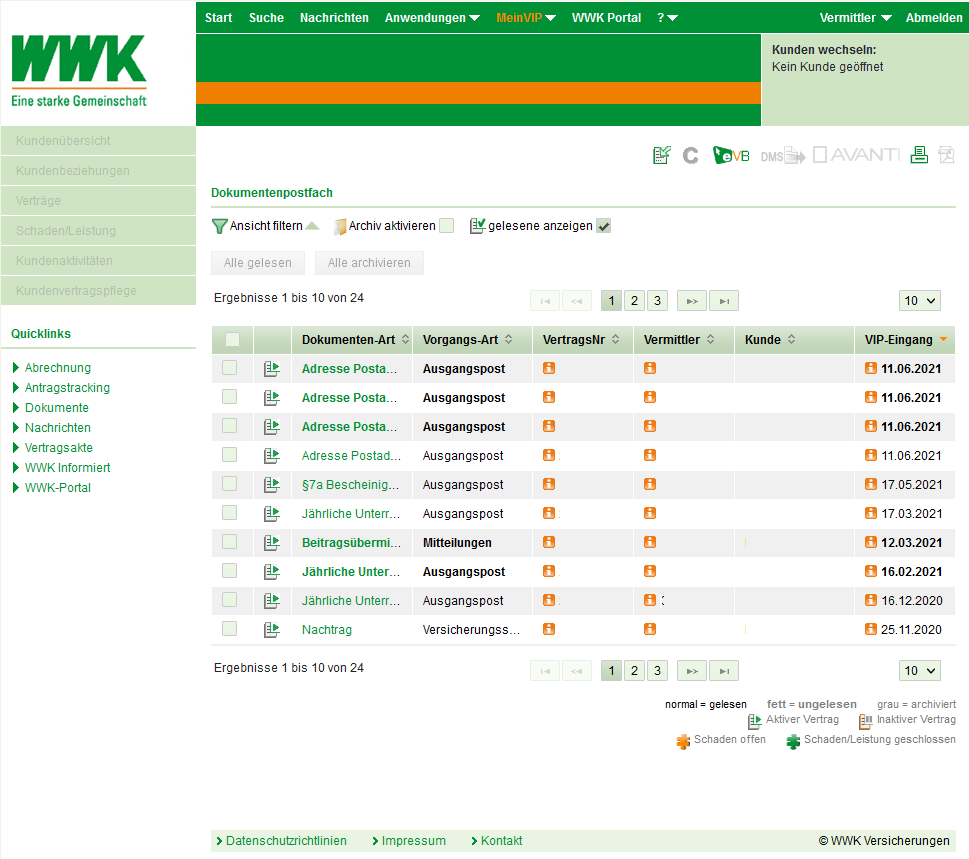Open Abrechnung quicklink
The width and height of the screenshot is (969, 859).
tap(57, 368)
